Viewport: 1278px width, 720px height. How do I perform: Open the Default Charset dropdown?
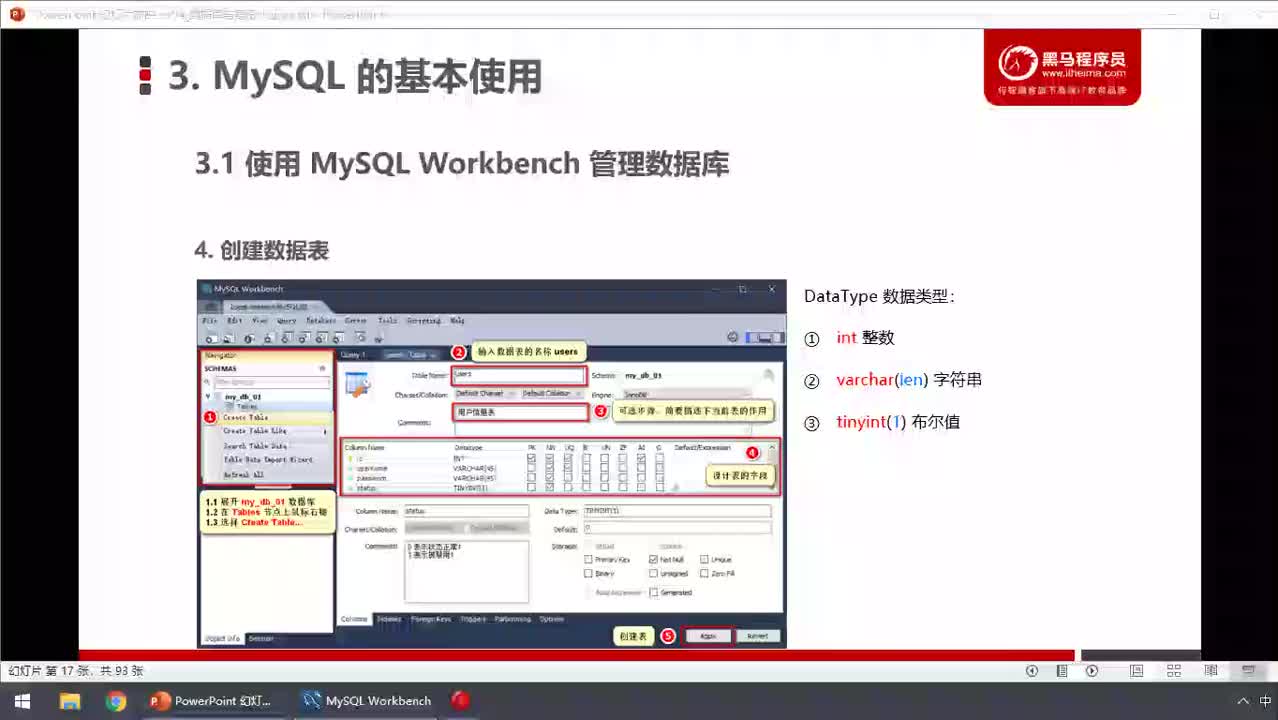tap(485, 394)
